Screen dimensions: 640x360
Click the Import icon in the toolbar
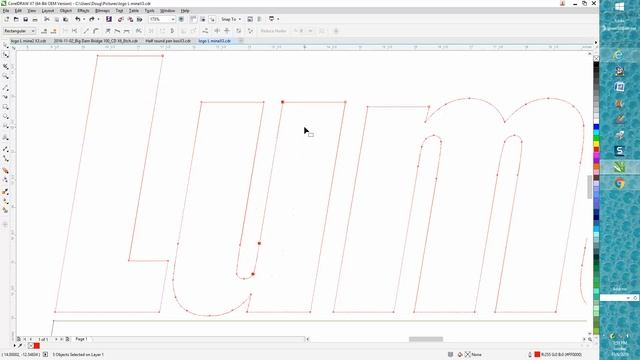(121, 19)
